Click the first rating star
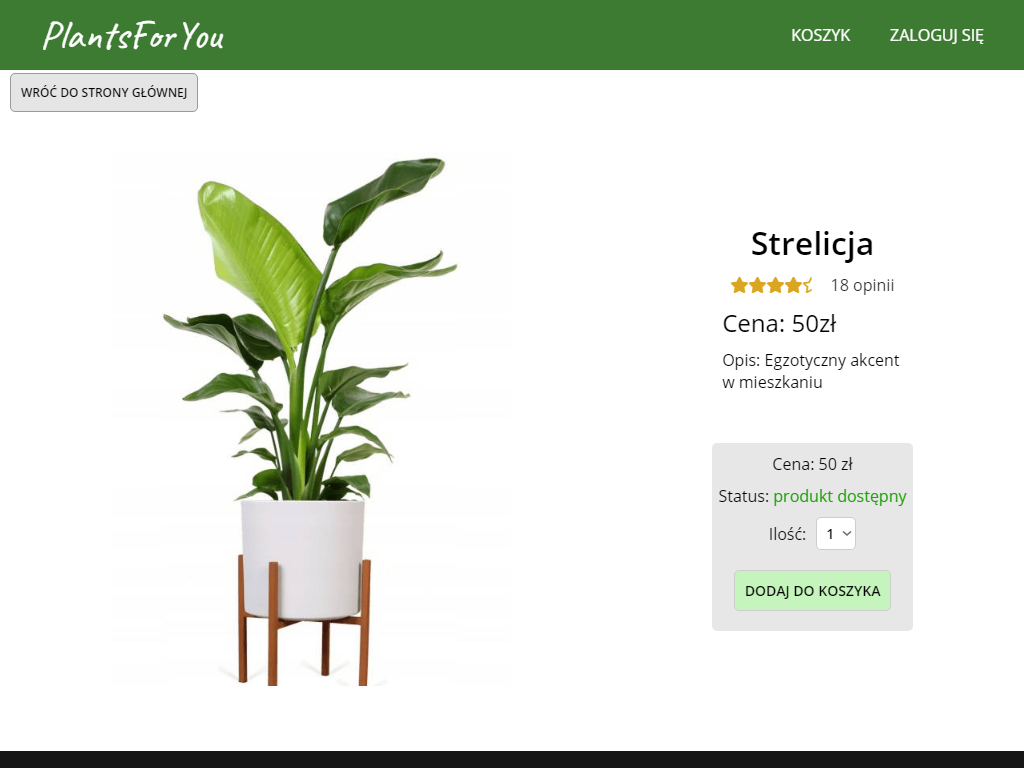 pos(739,285)
